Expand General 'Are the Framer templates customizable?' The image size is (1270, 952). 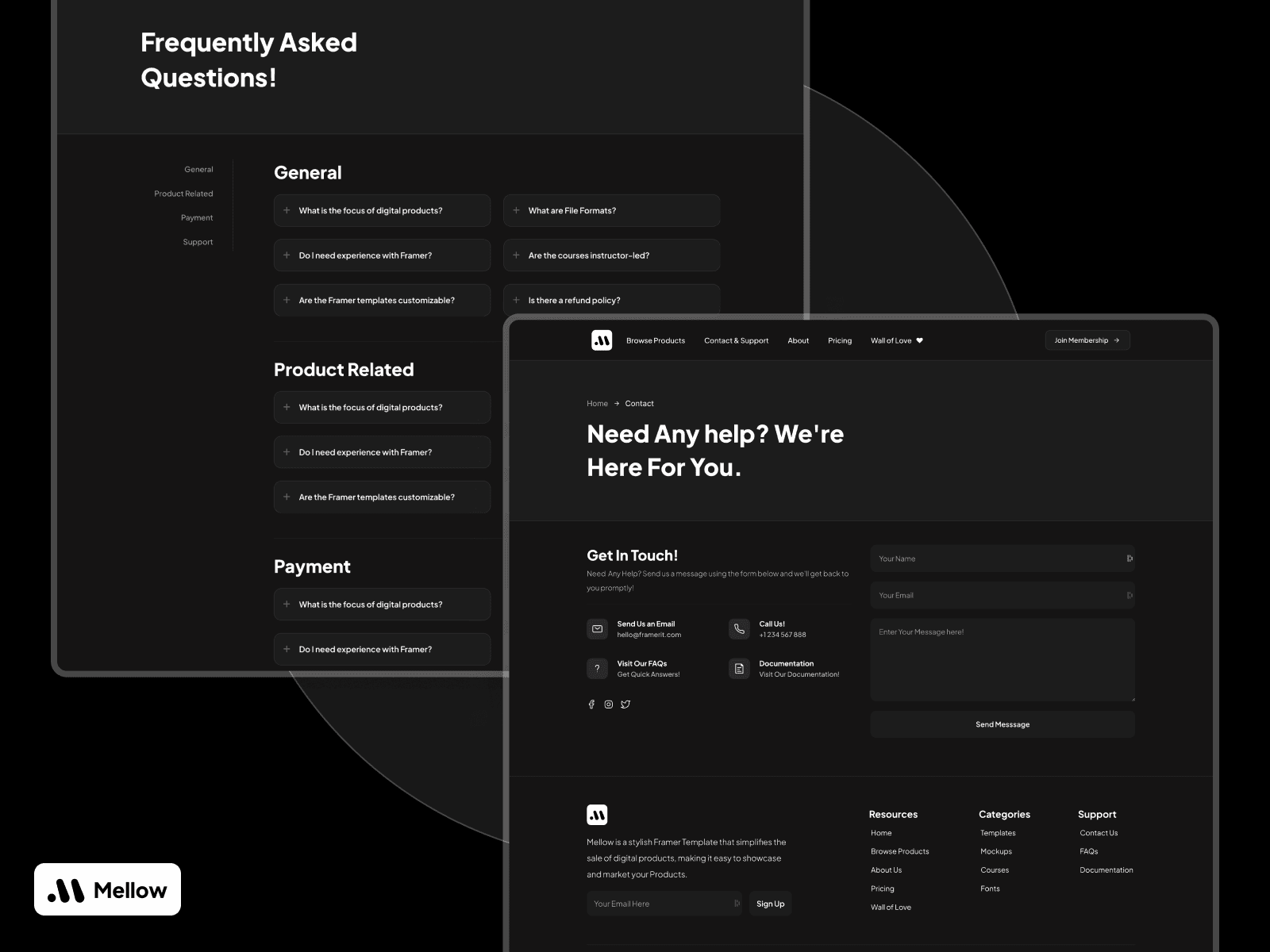[x=382, y=301]
